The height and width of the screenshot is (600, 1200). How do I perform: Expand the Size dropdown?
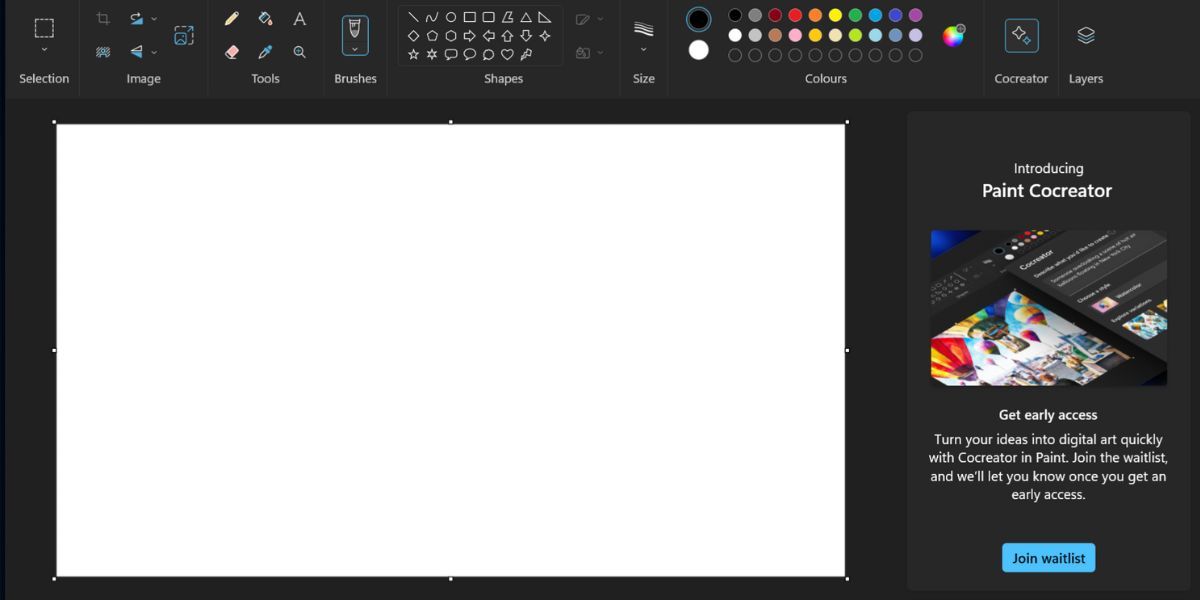pyautogui.click(x=643, y=45)
